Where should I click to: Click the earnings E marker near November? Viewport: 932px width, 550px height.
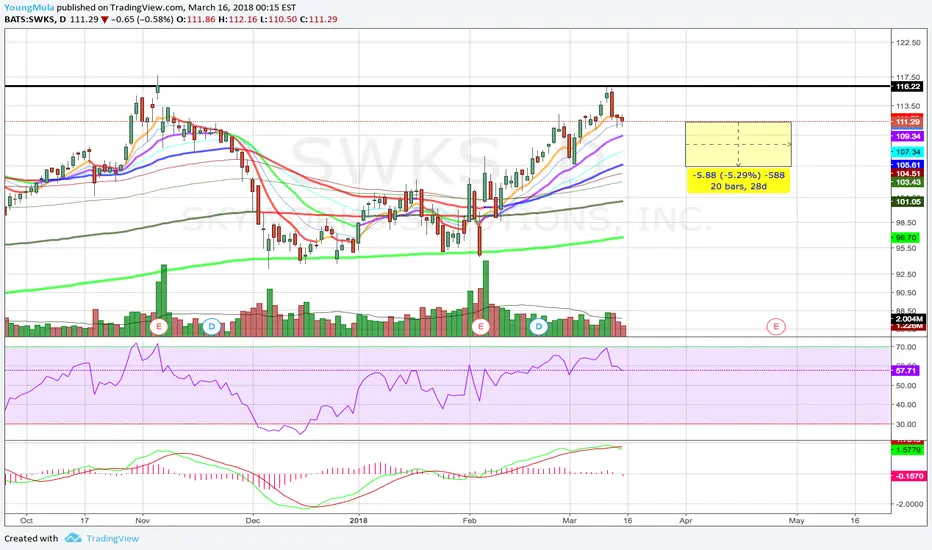click(159, 326)
